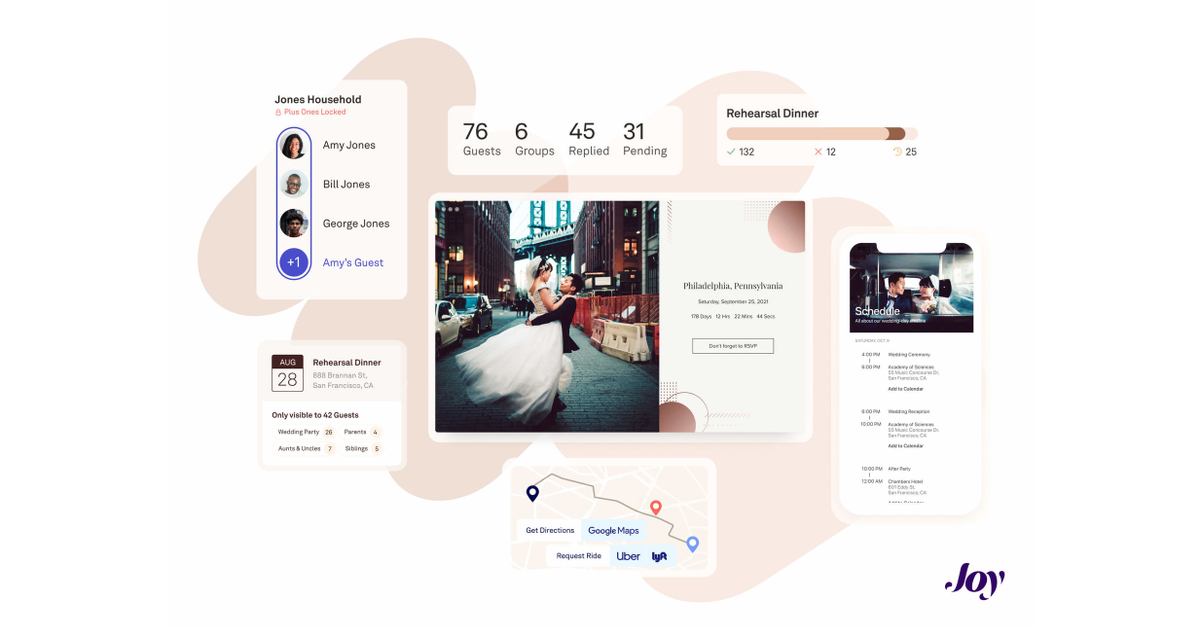Click Request Ride label
Screen dimensions: 1200x628
tap(579, 556)
